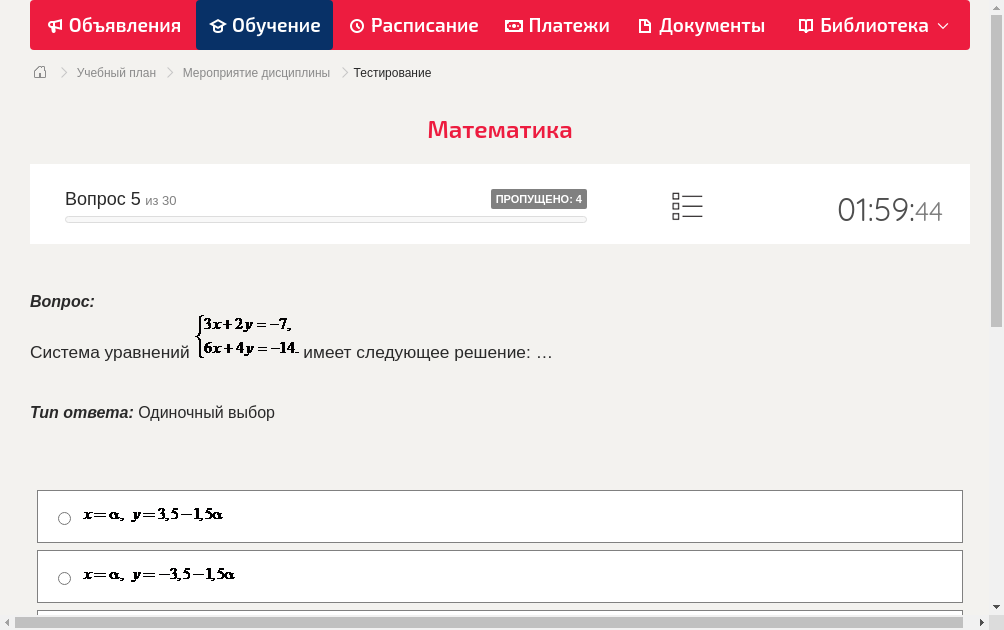Click the home icon in the breadcrumb

tap(39, 72)
